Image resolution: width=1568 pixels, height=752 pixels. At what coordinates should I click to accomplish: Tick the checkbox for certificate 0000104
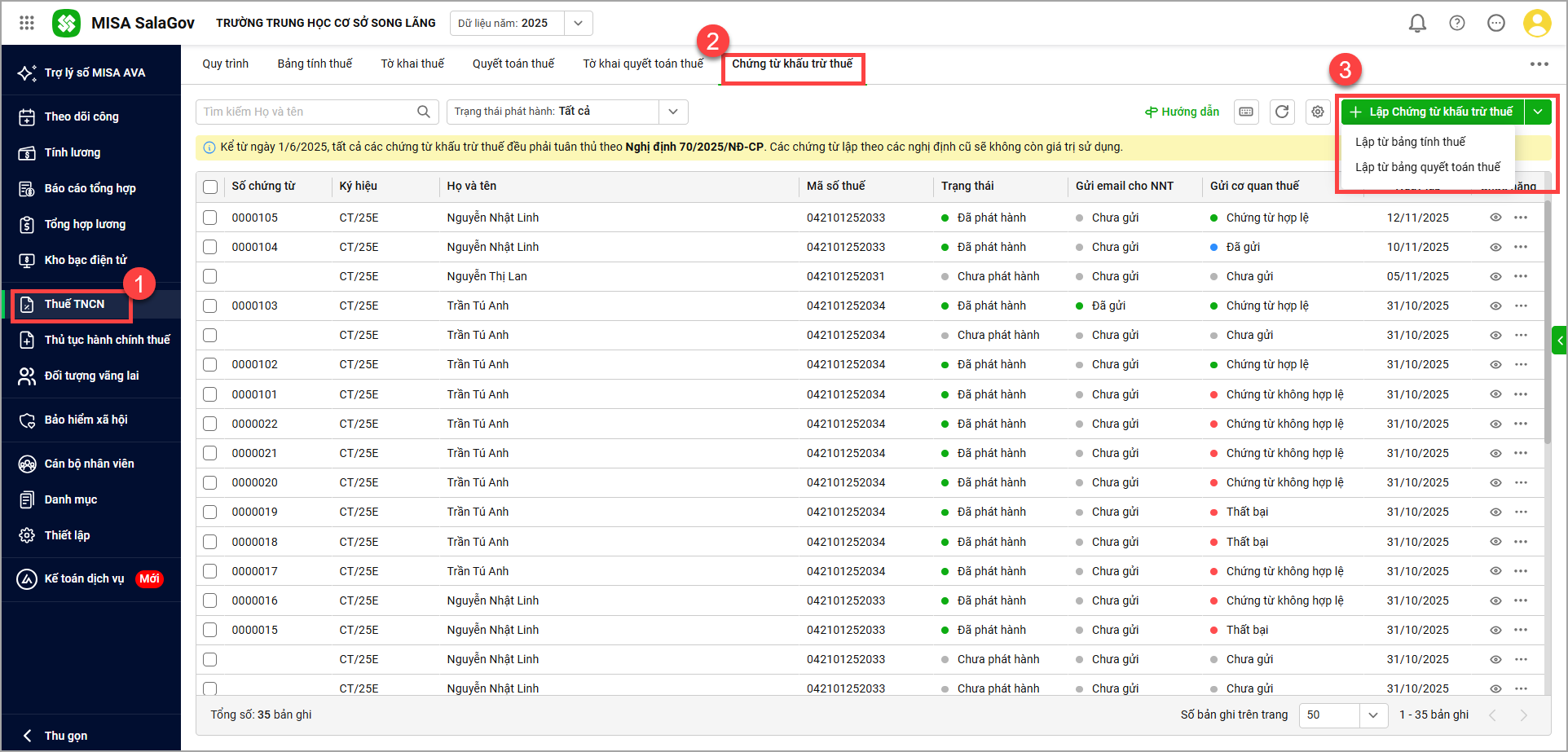210,247
